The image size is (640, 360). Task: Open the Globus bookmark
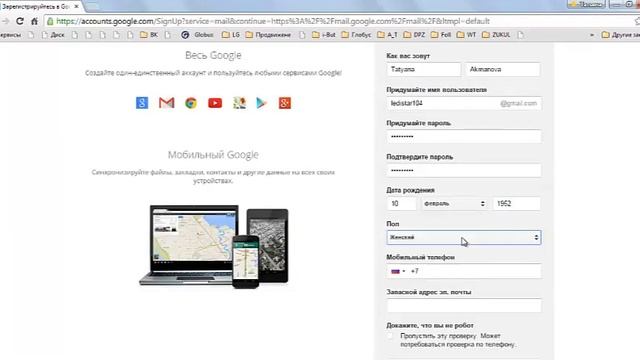198,35
